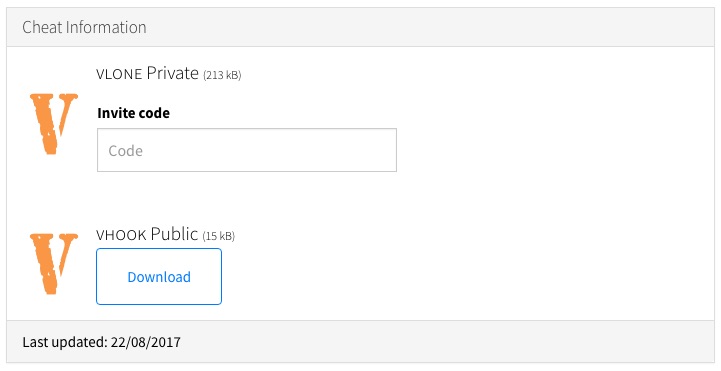Click the orange V logo beside VHOOK Public
This screenshot has width=721, height=371.
(54, 263)
